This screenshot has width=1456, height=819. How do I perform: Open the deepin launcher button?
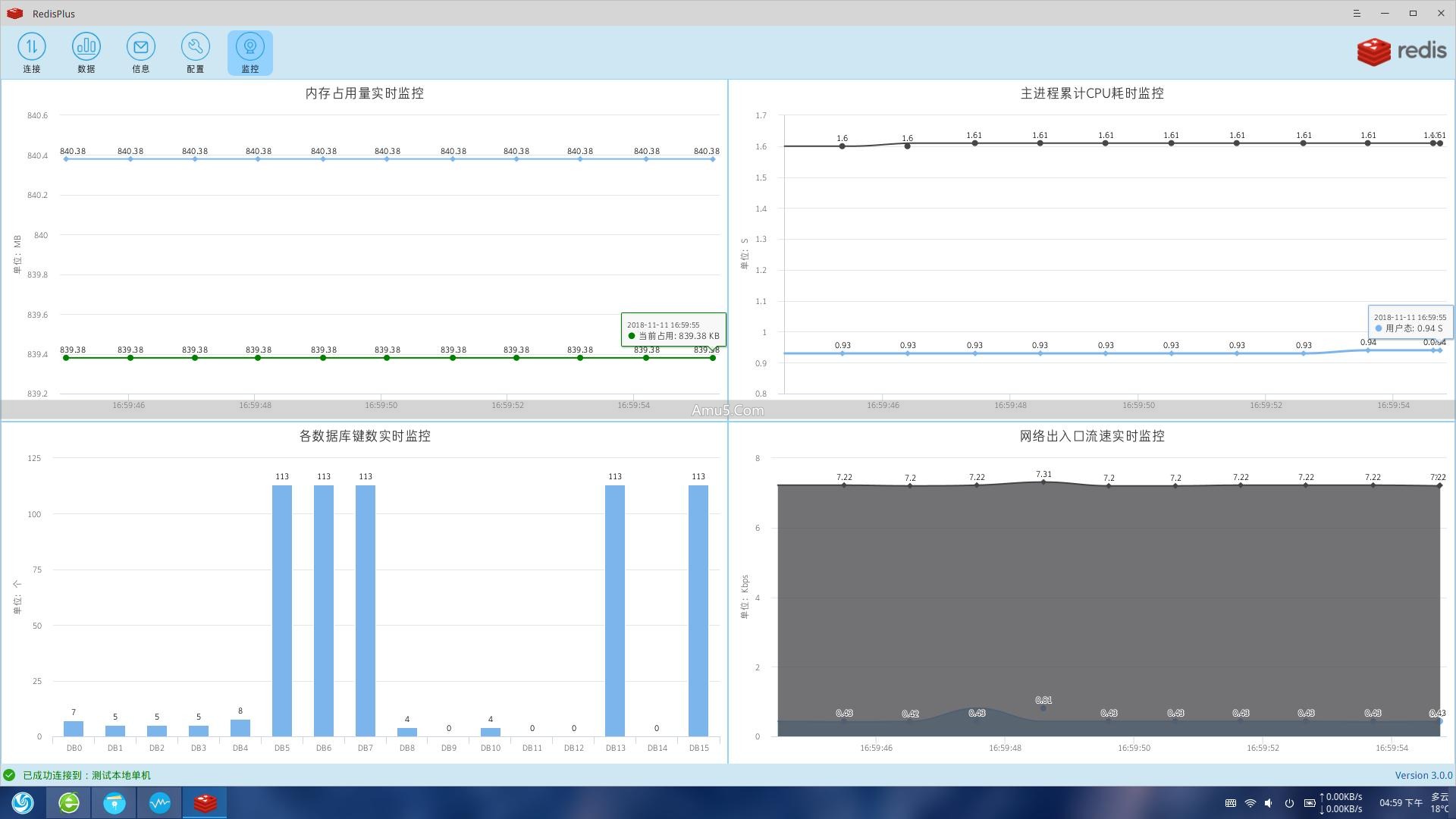coord(23,802)
